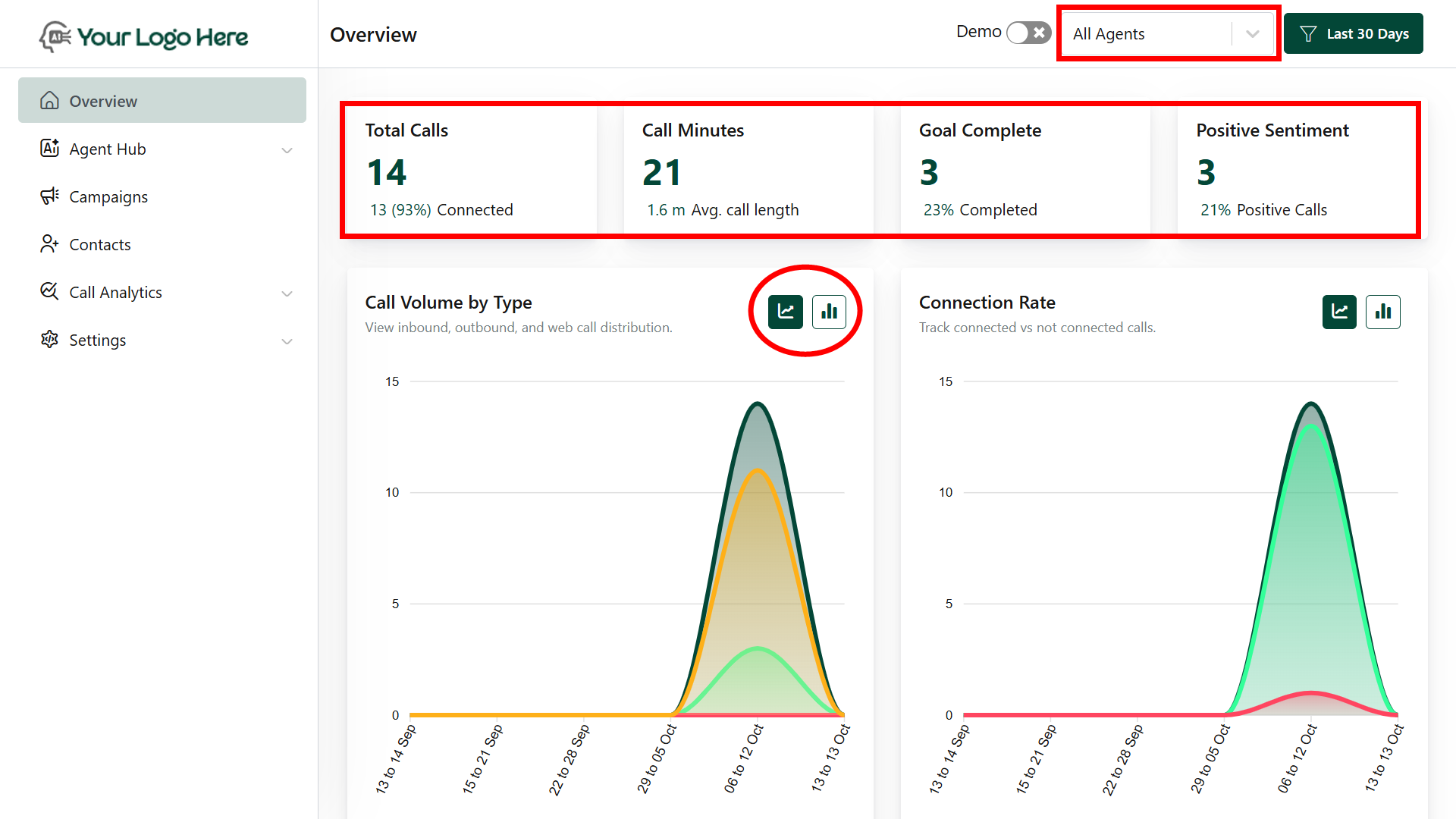Image resolution: width=1456 pixels, height=819 pixels.
Task: Open the Settings menu item
Action: click(x=97, y=340)
